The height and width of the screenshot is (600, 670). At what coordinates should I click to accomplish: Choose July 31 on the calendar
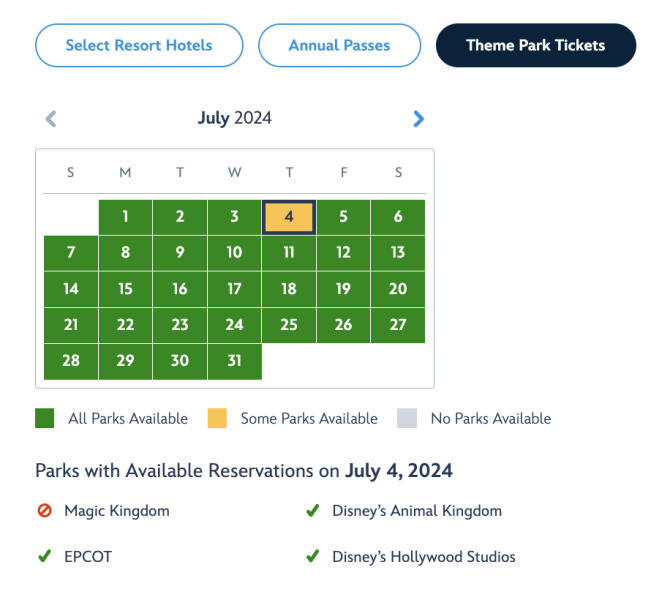tap(234, 361)
